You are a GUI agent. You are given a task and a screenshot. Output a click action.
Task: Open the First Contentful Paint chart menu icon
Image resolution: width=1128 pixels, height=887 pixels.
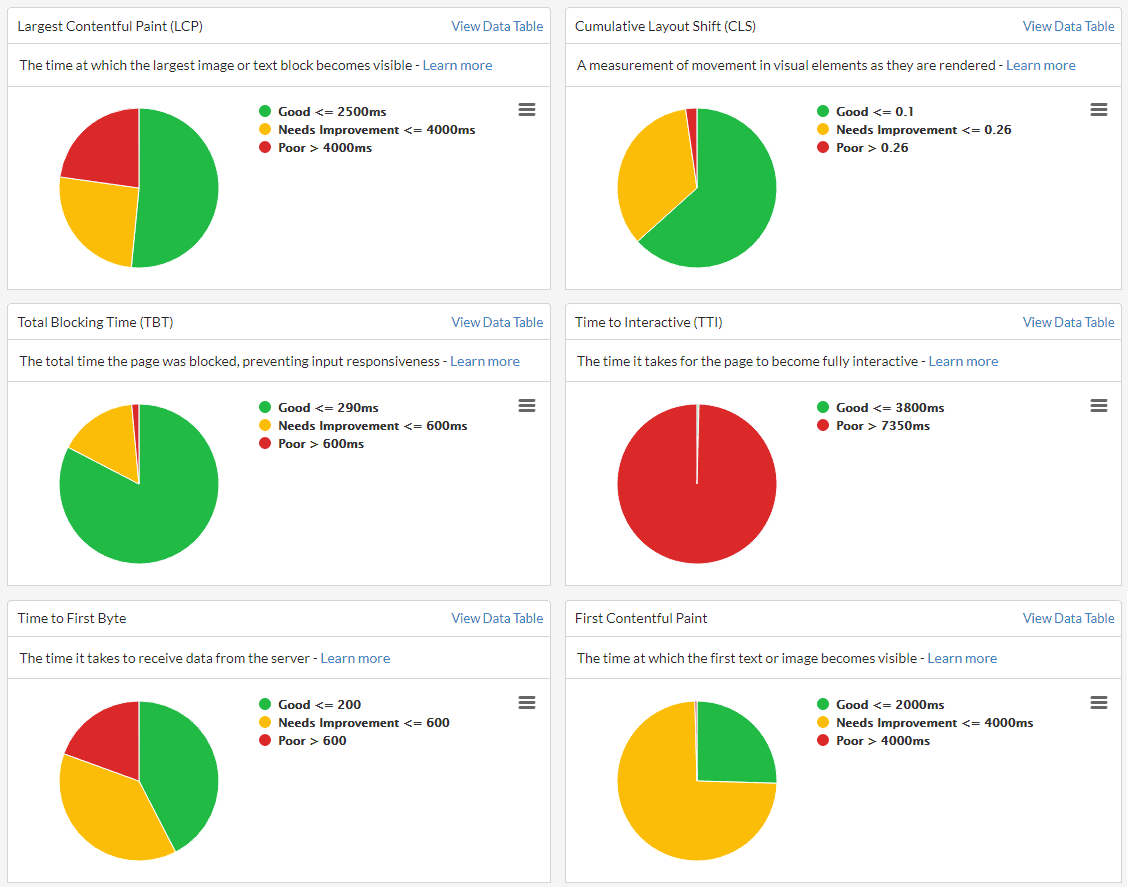(x=1098, y=703)
